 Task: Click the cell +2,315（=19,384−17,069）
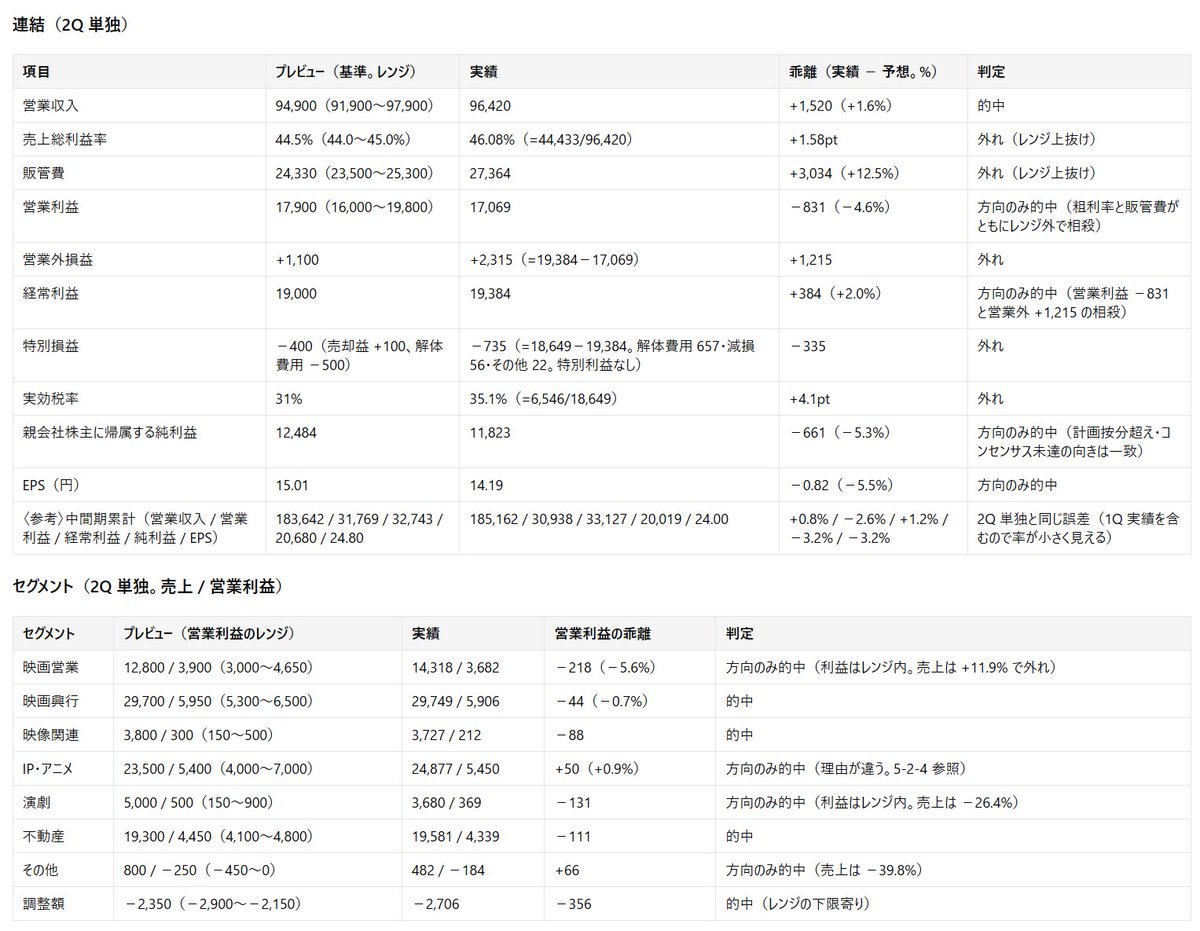555,259
